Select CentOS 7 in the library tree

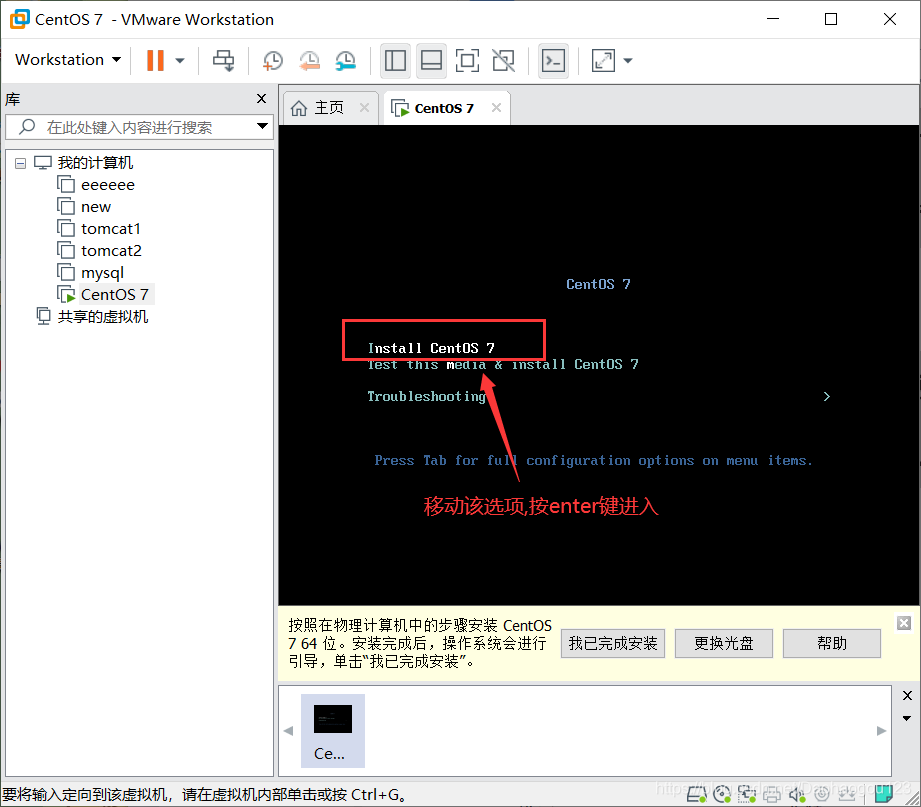(x=104, y=294)
